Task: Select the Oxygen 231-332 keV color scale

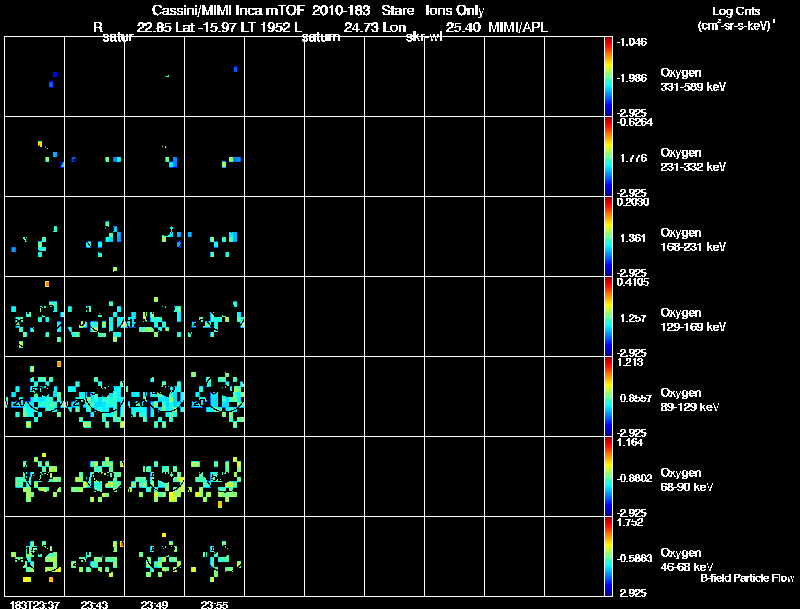Action: coord(610,156)
